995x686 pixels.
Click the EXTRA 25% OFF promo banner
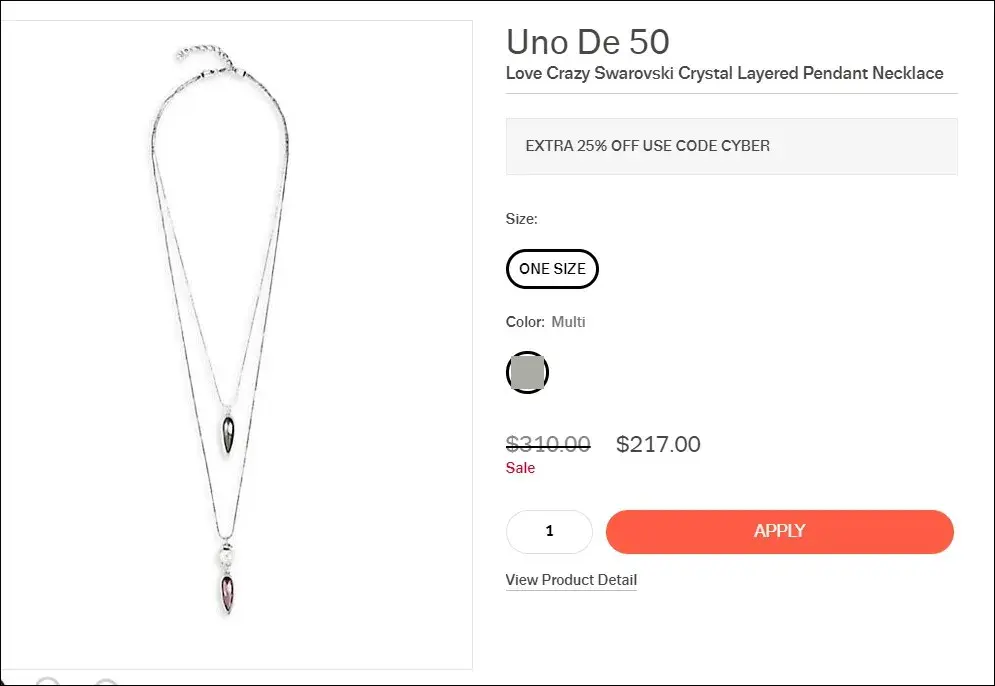tap(731, 146)
